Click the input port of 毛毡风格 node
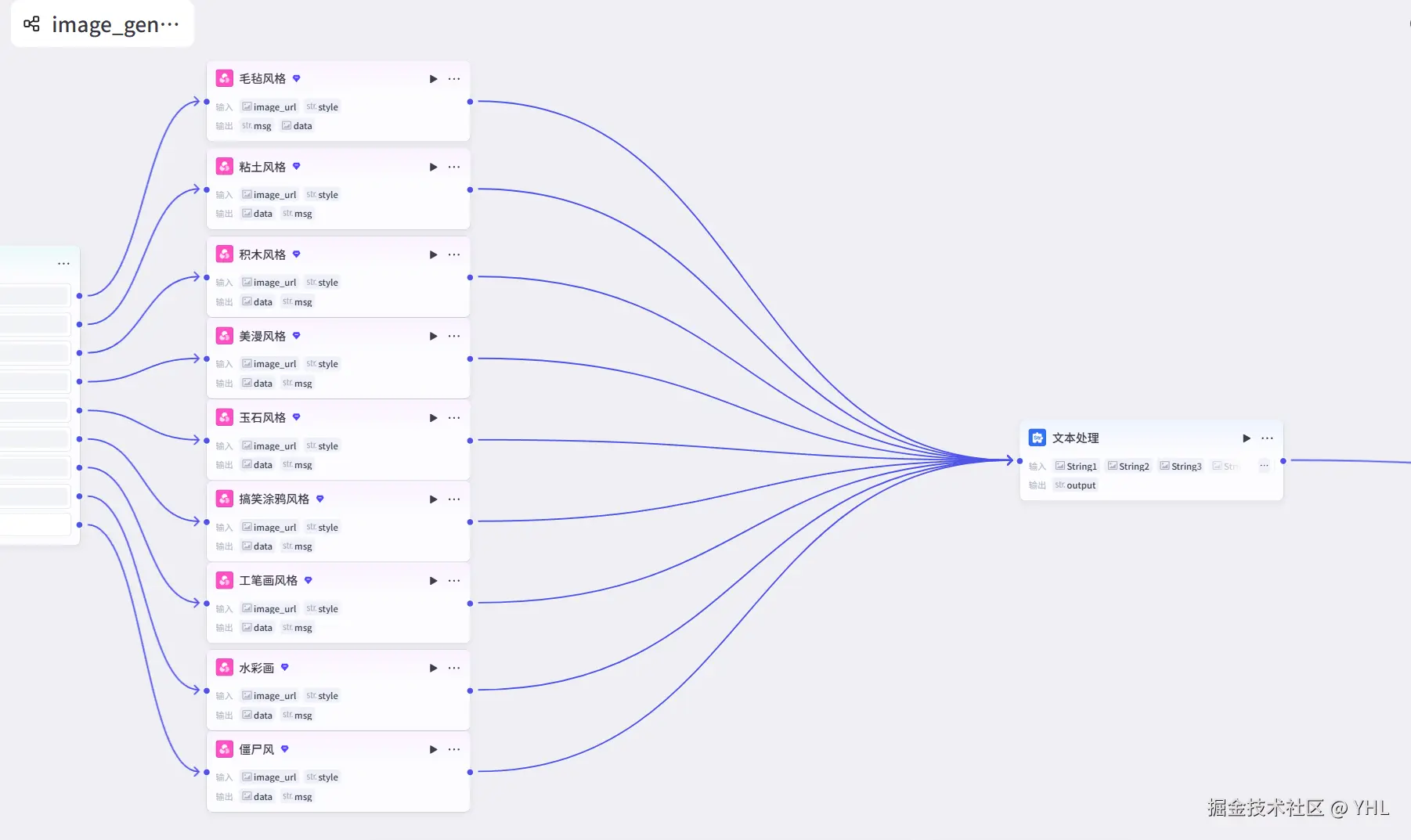 click(x=207, y=102)
